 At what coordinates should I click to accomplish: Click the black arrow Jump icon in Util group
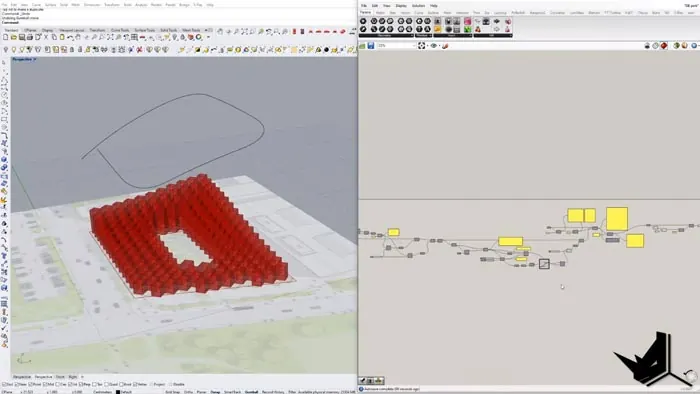point(496,21)
